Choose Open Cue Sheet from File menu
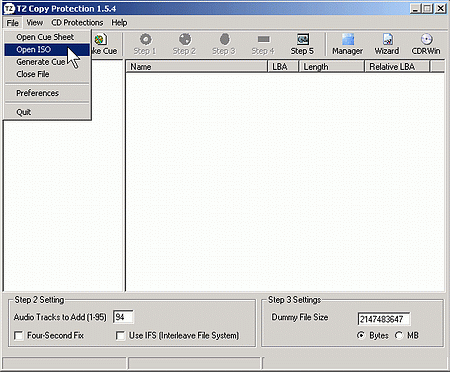Screen dimensions: 450x372 47,37
